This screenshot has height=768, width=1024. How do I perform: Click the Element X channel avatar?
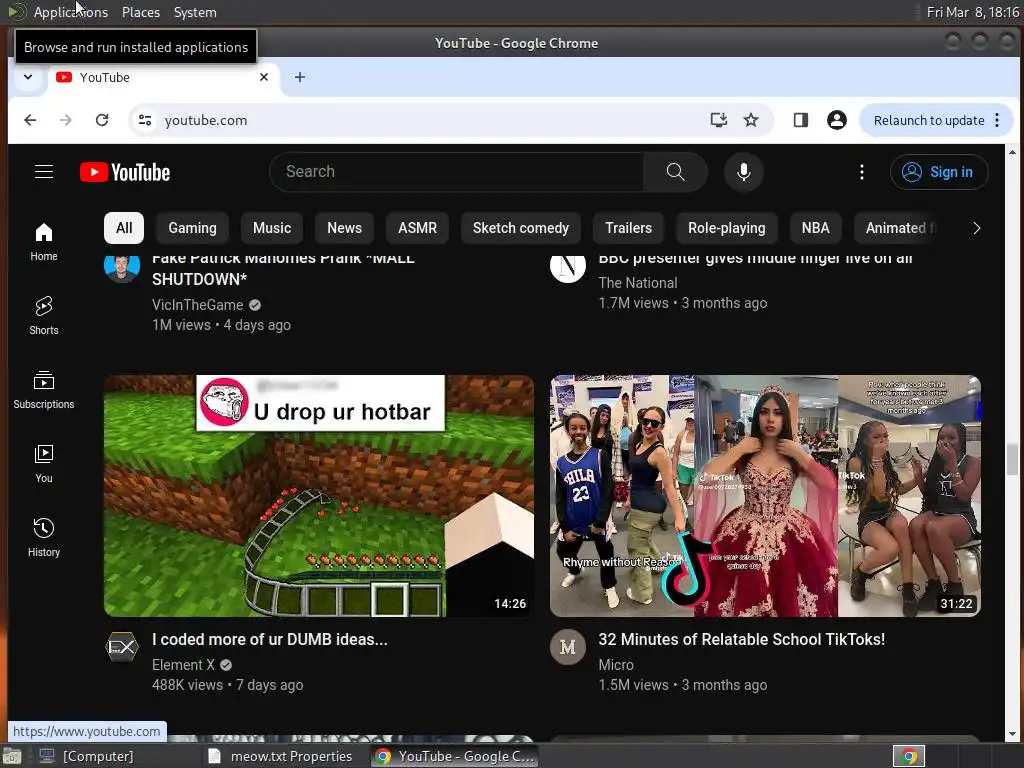click(x=122, y=647)
